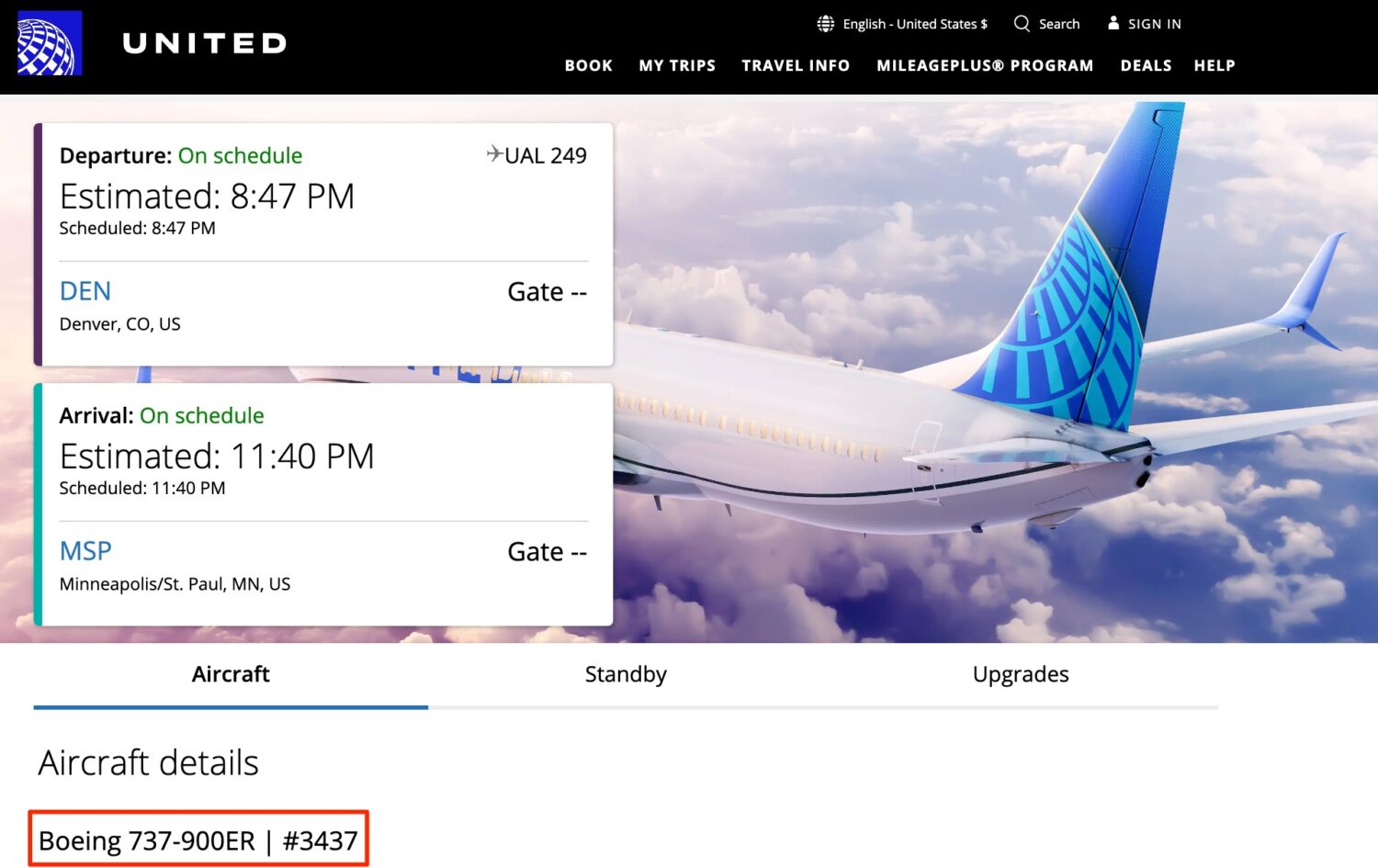
Task: Click the UNITED wordmark in the header
Action: pos(204,42)
